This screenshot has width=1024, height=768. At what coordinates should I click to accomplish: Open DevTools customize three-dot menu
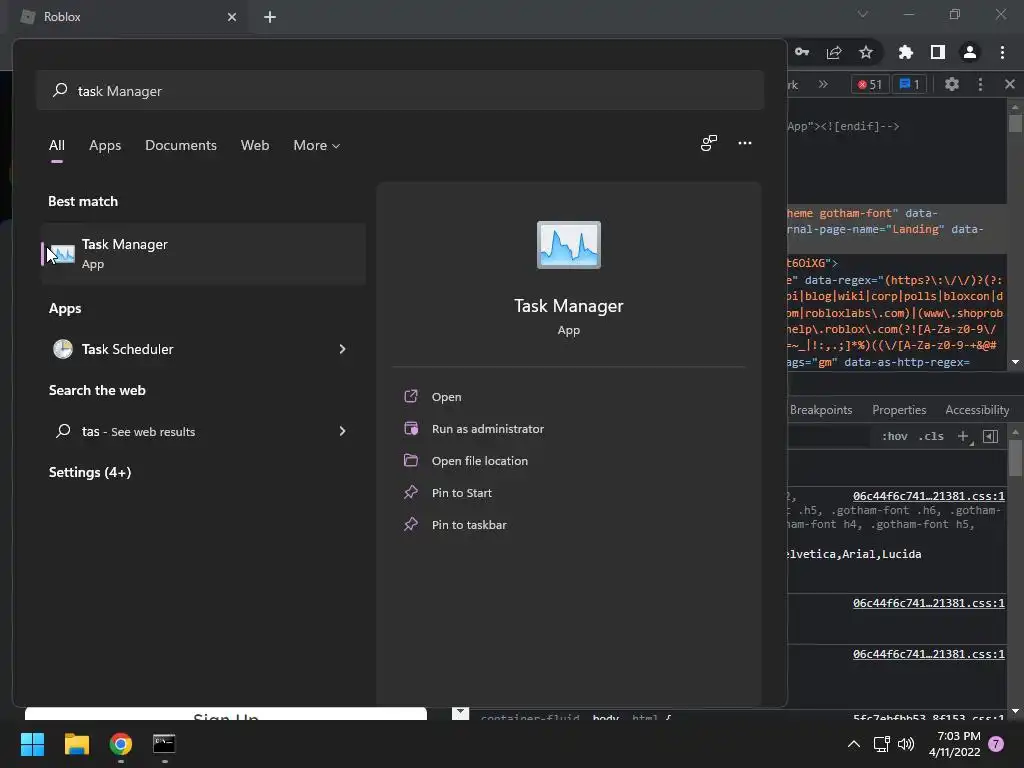[x=980, y=84]
